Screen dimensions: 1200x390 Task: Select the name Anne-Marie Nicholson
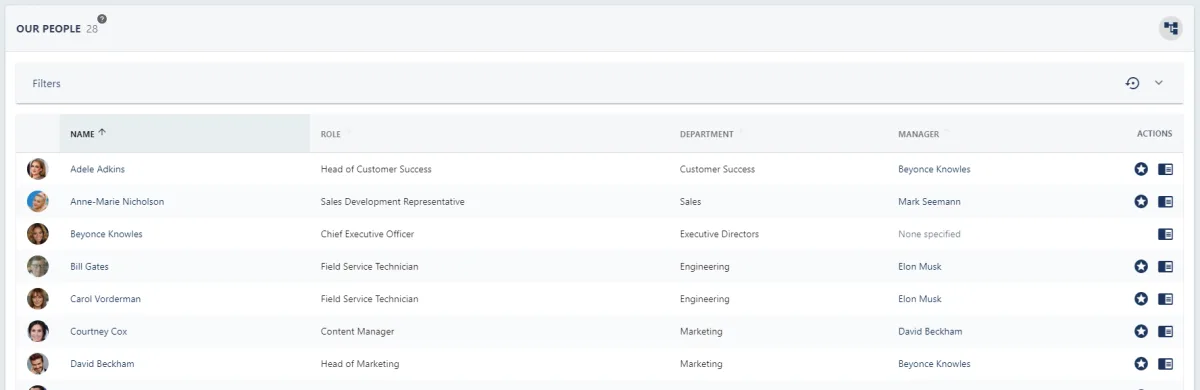pyautogui.click(x=117, y=201)
